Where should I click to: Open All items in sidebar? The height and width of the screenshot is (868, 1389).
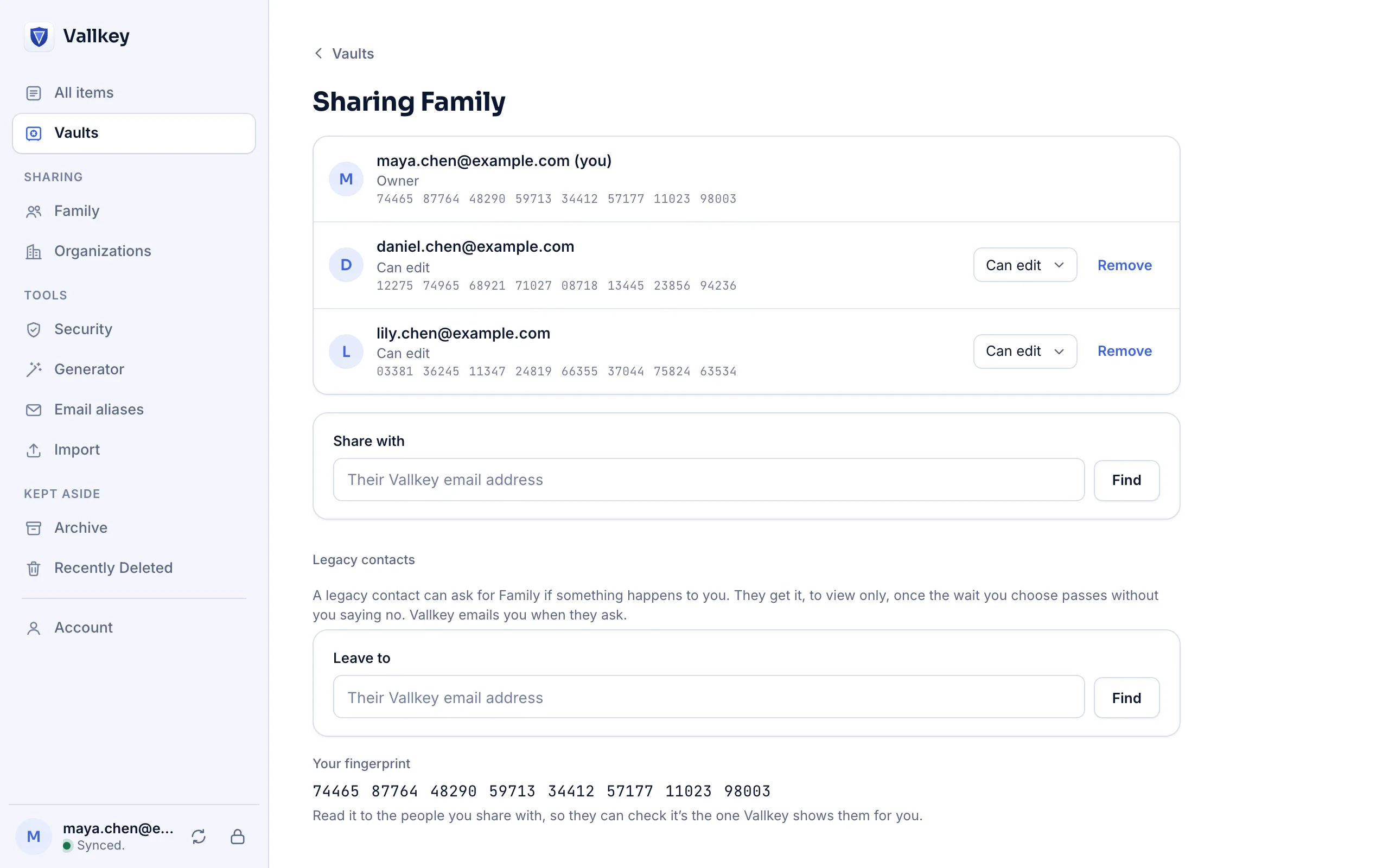point(133,93)
